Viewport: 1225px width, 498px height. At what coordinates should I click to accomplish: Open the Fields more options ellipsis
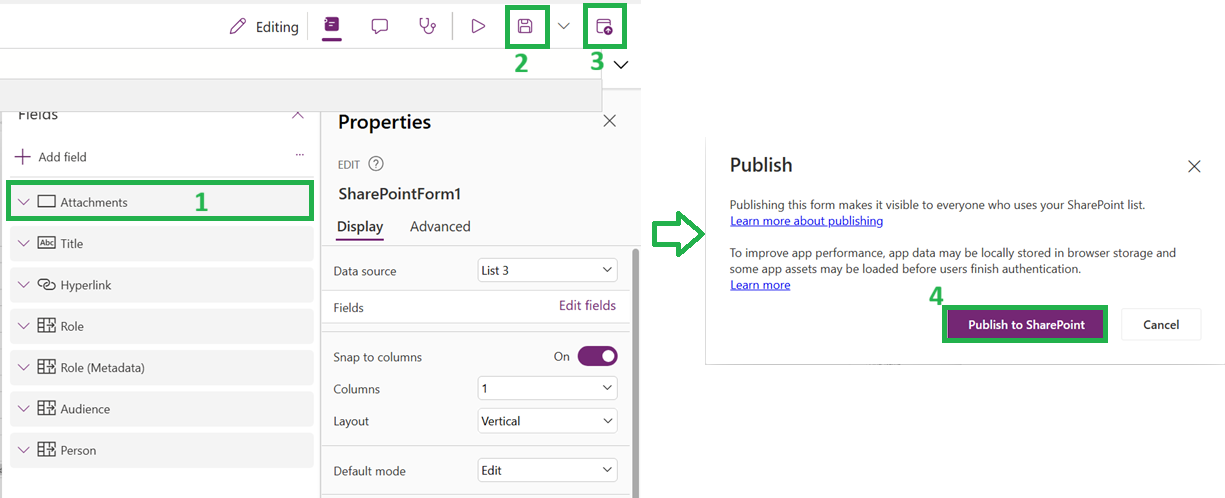tap(299, 156)
